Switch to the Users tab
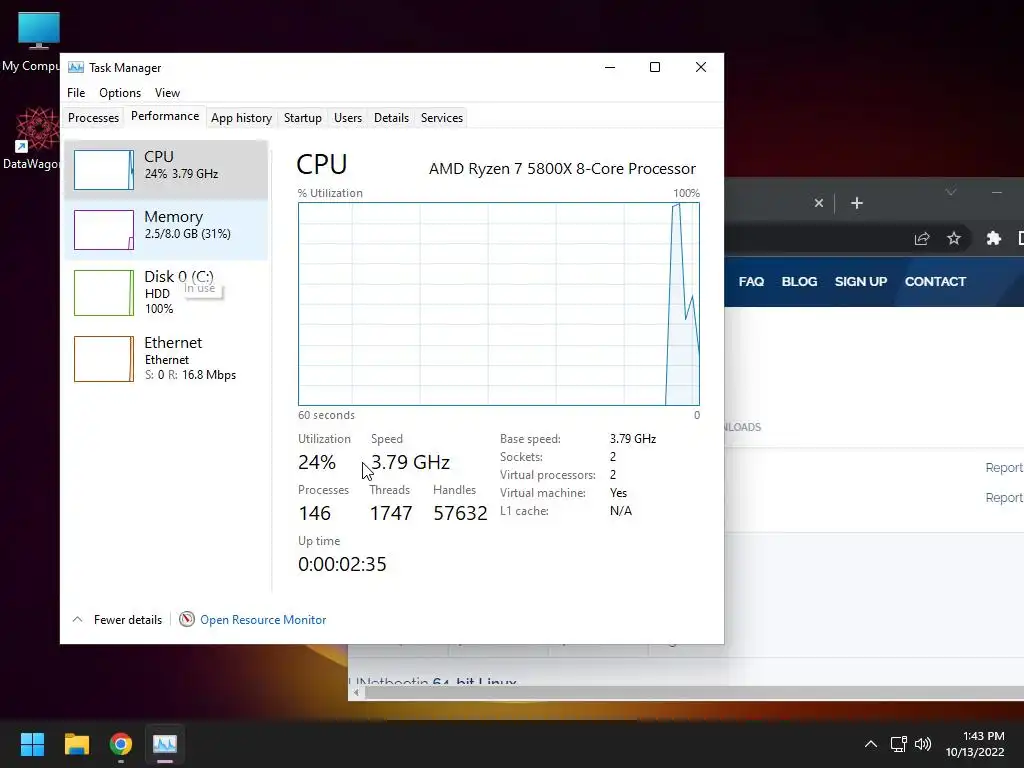 pyautogui.click(x=347, y=118)
